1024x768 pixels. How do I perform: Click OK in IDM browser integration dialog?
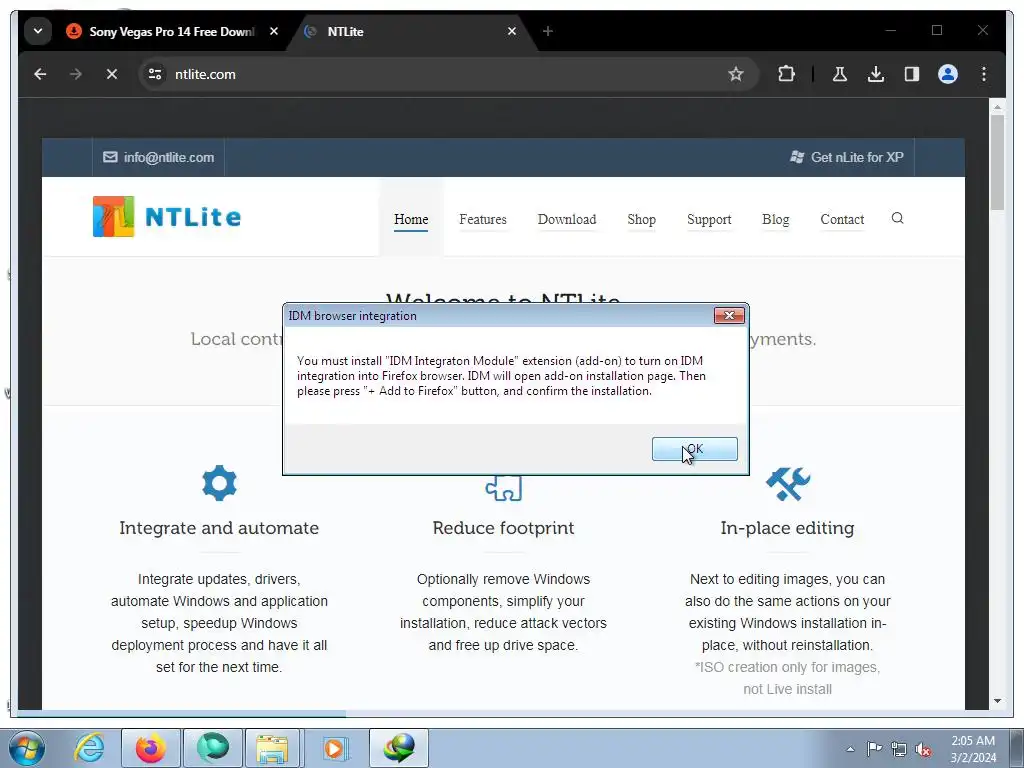(x=694, y=449)
